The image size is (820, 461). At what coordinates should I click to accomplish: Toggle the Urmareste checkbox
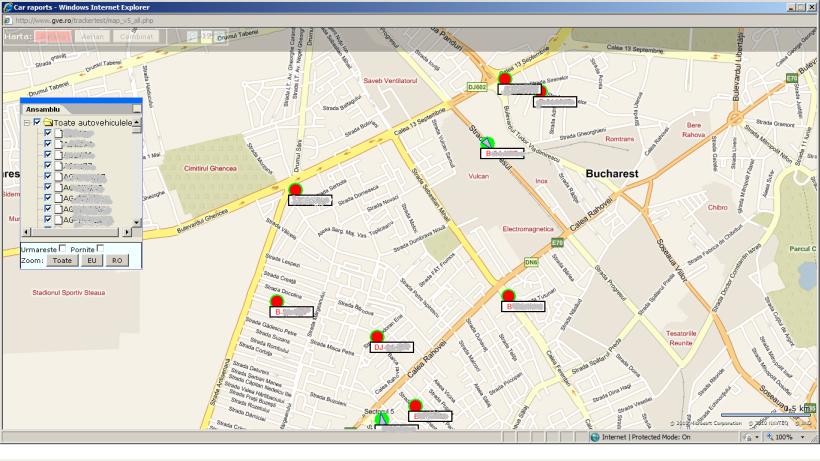tap(64, 247)
